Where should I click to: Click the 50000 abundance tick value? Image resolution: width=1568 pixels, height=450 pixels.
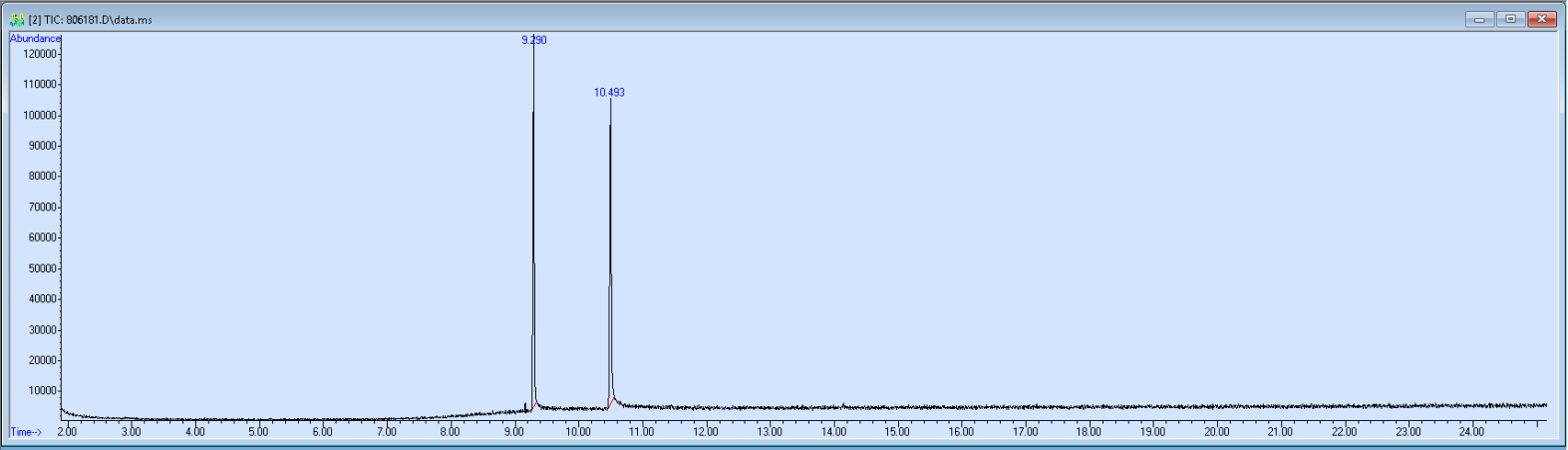[x=42, y=268]
